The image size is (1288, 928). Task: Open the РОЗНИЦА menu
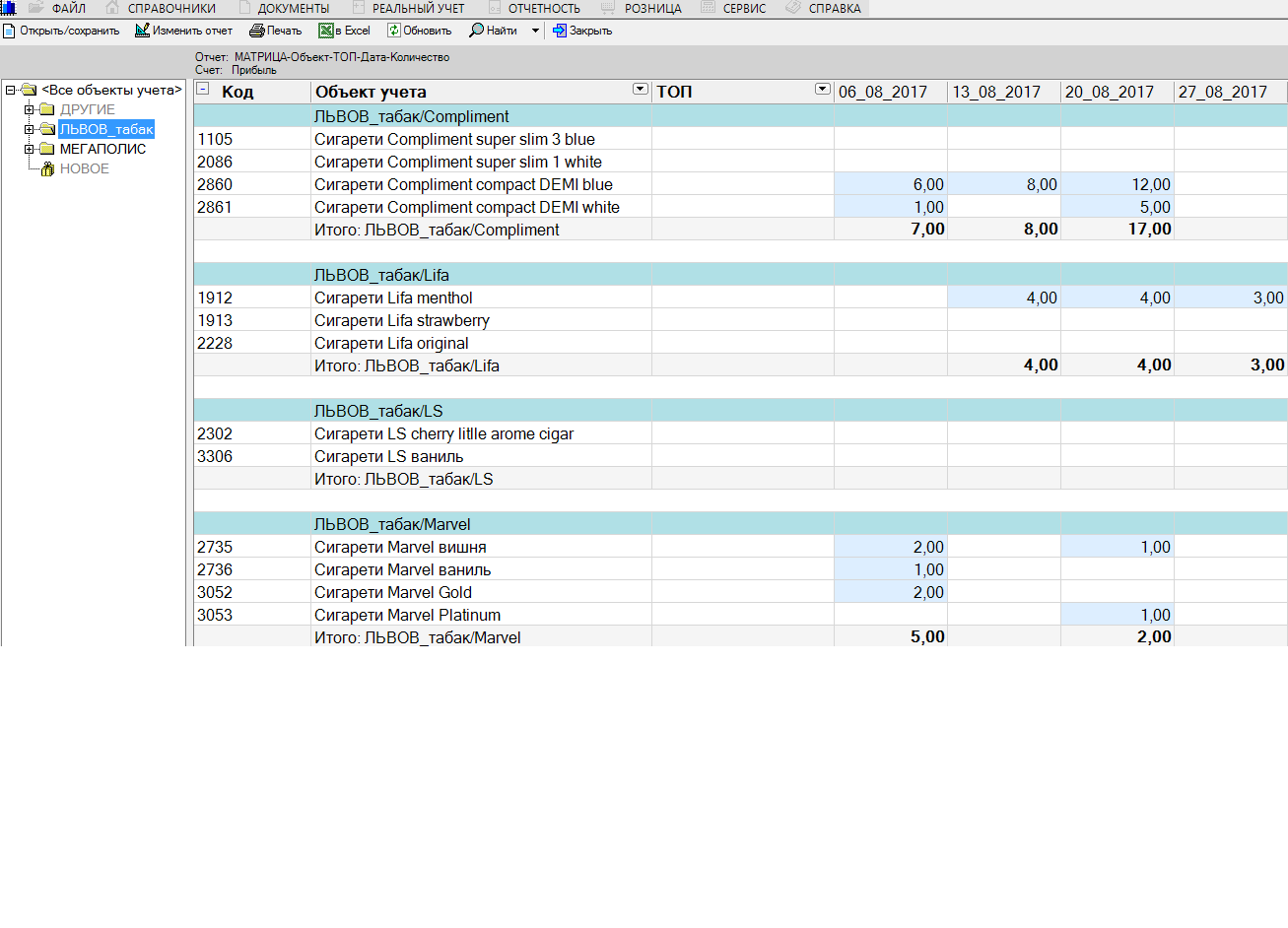point(653,8)
